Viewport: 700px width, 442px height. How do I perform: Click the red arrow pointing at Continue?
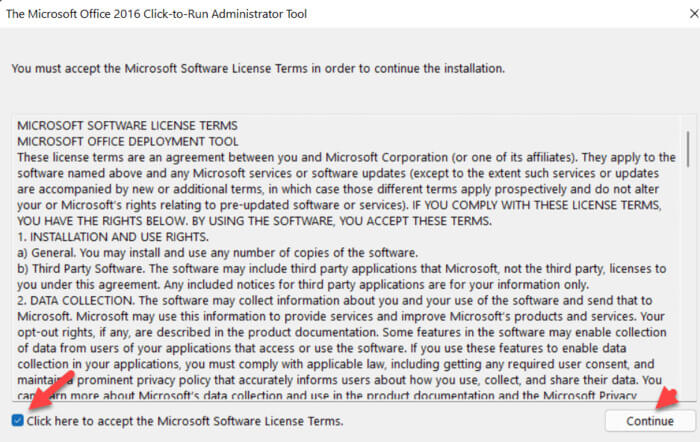pos(670,397)
